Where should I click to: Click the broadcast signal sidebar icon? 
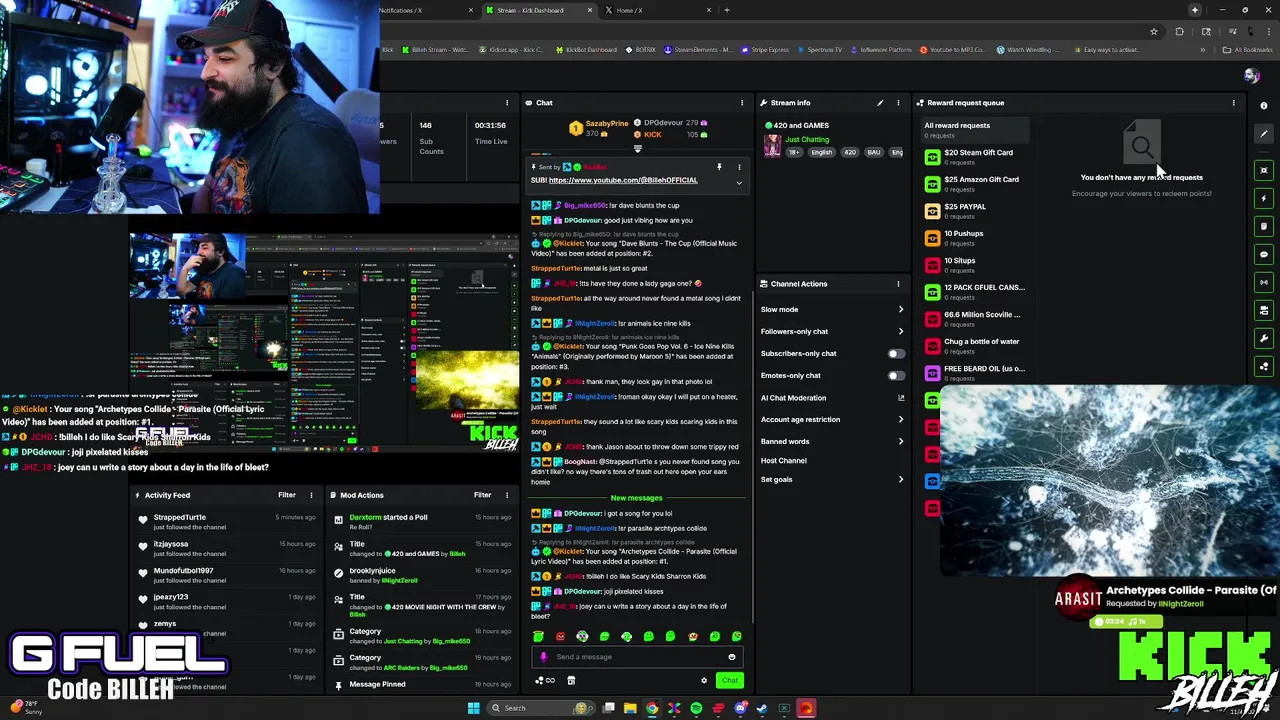1264,282
